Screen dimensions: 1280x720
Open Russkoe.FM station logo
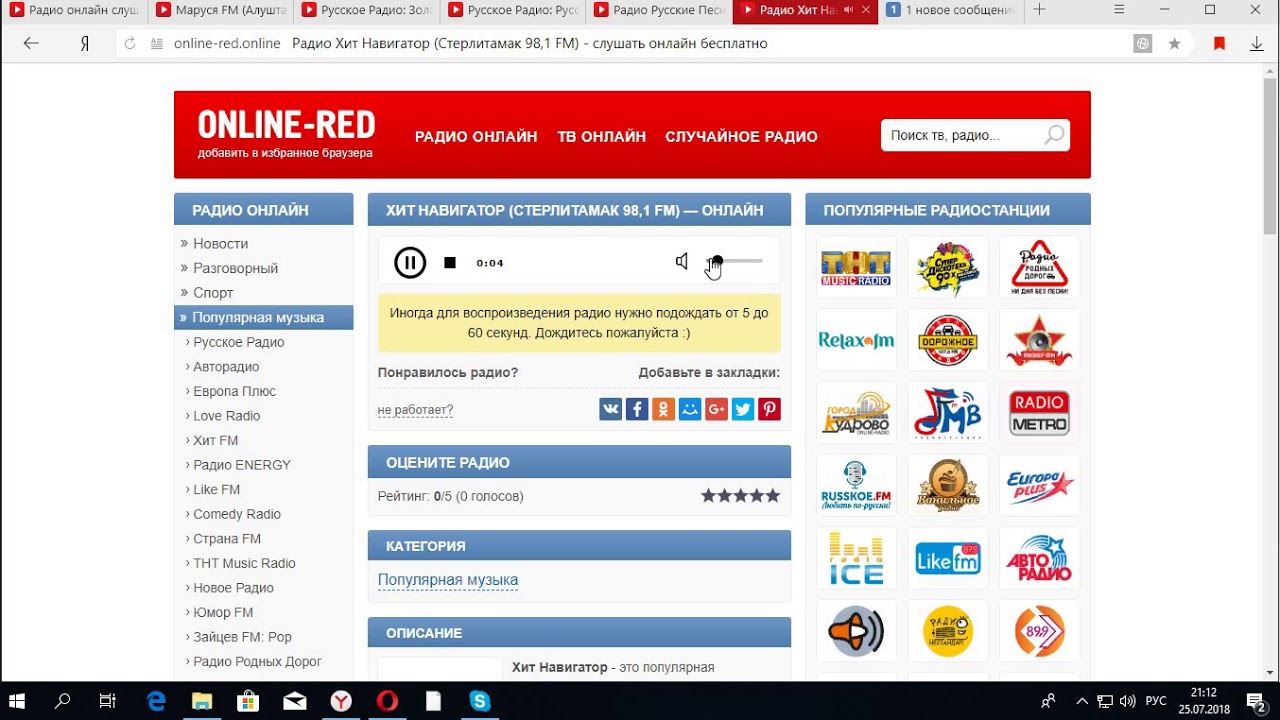pos(856,485)
